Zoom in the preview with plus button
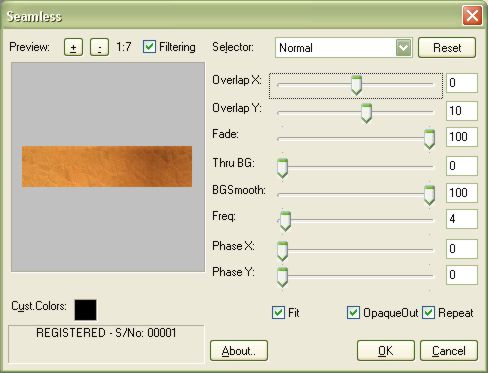The height and width of the screenshot is (373, 488). click(x=73, y=47)
